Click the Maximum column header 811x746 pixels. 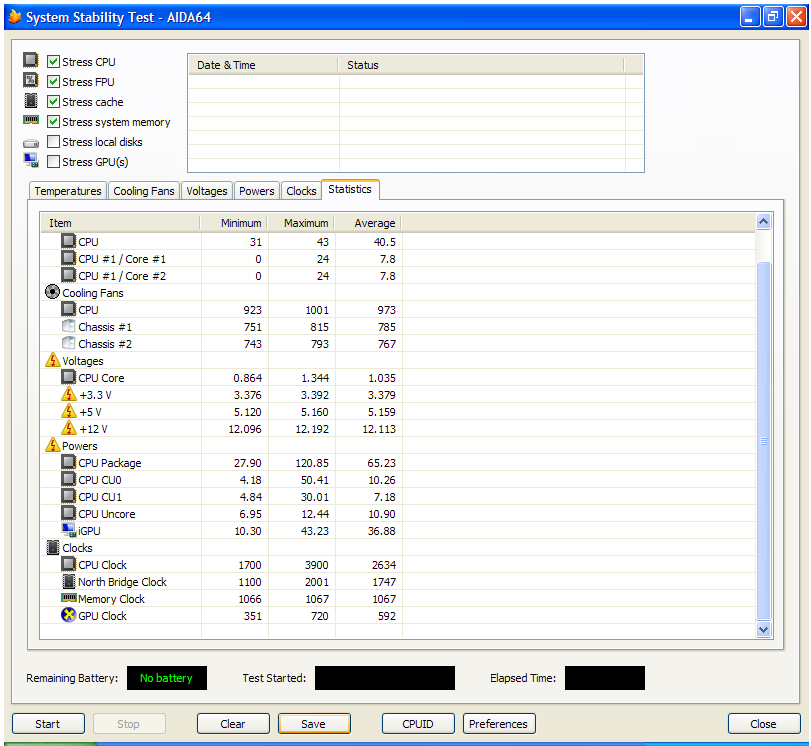[x=301, y=223]
